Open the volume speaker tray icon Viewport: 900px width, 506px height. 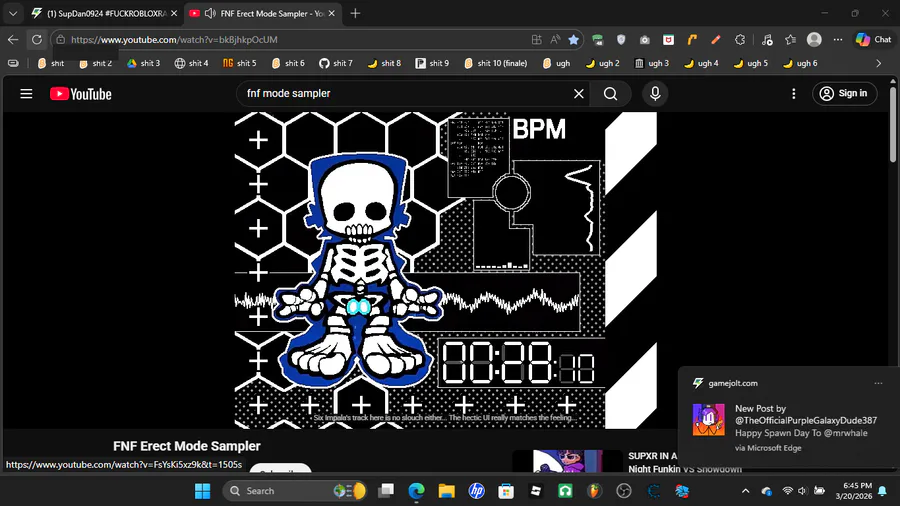(802, 491)
